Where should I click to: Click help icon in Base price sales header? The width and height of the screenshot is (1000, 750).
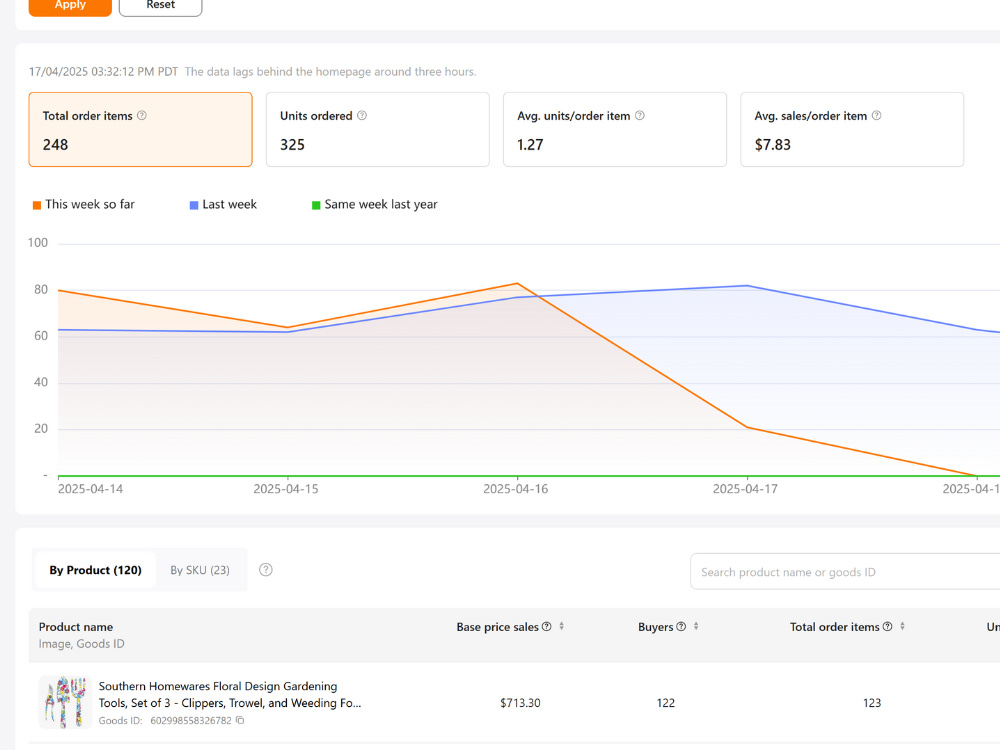pyautogui.click(x=547, y=626)
